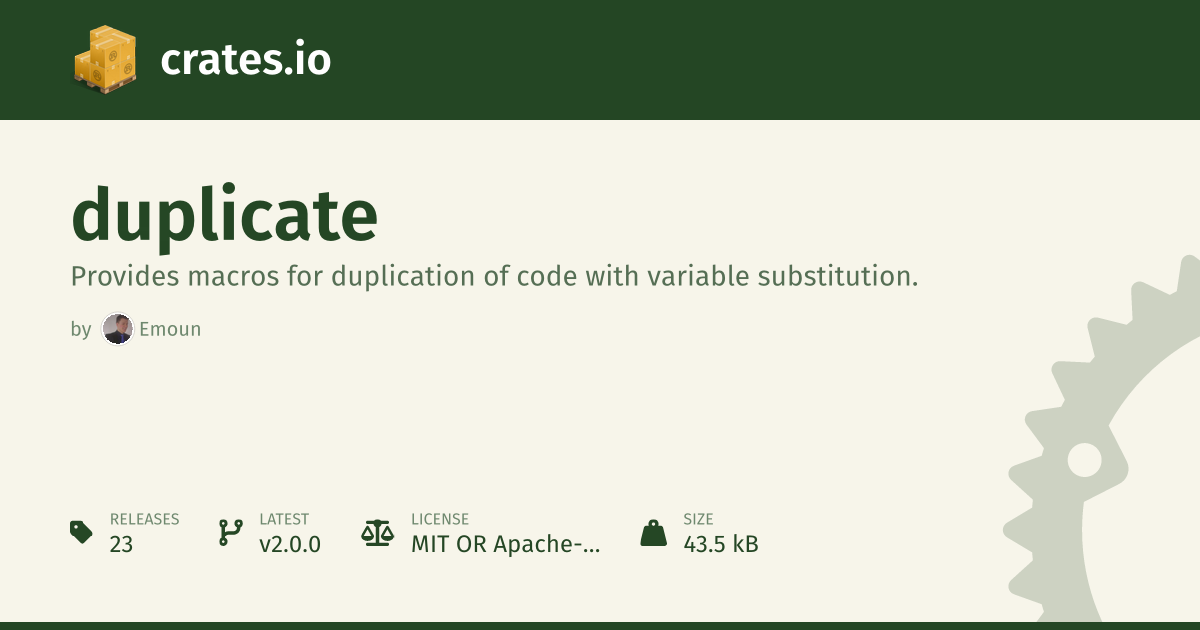Open the duplicate crate title
The height and width of the screenshot is (630, 1200).
pyautogui.click(x=225, y=216)
